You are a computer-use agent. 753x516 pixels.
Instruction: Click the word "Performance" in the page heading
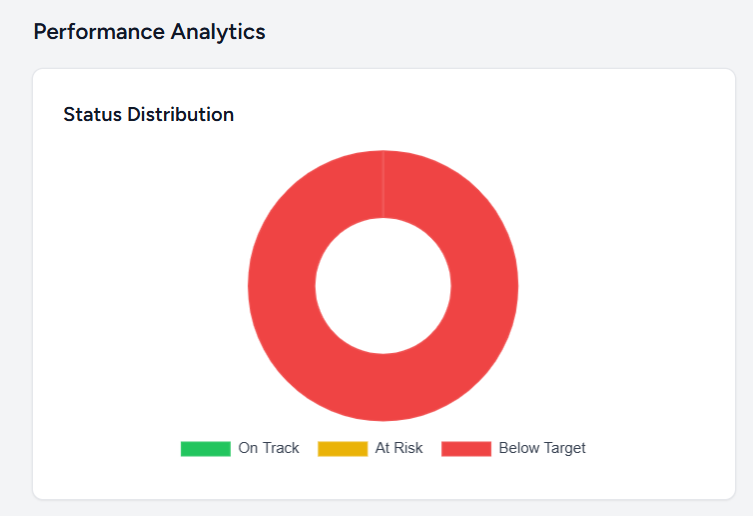click(x=97, y=31)
